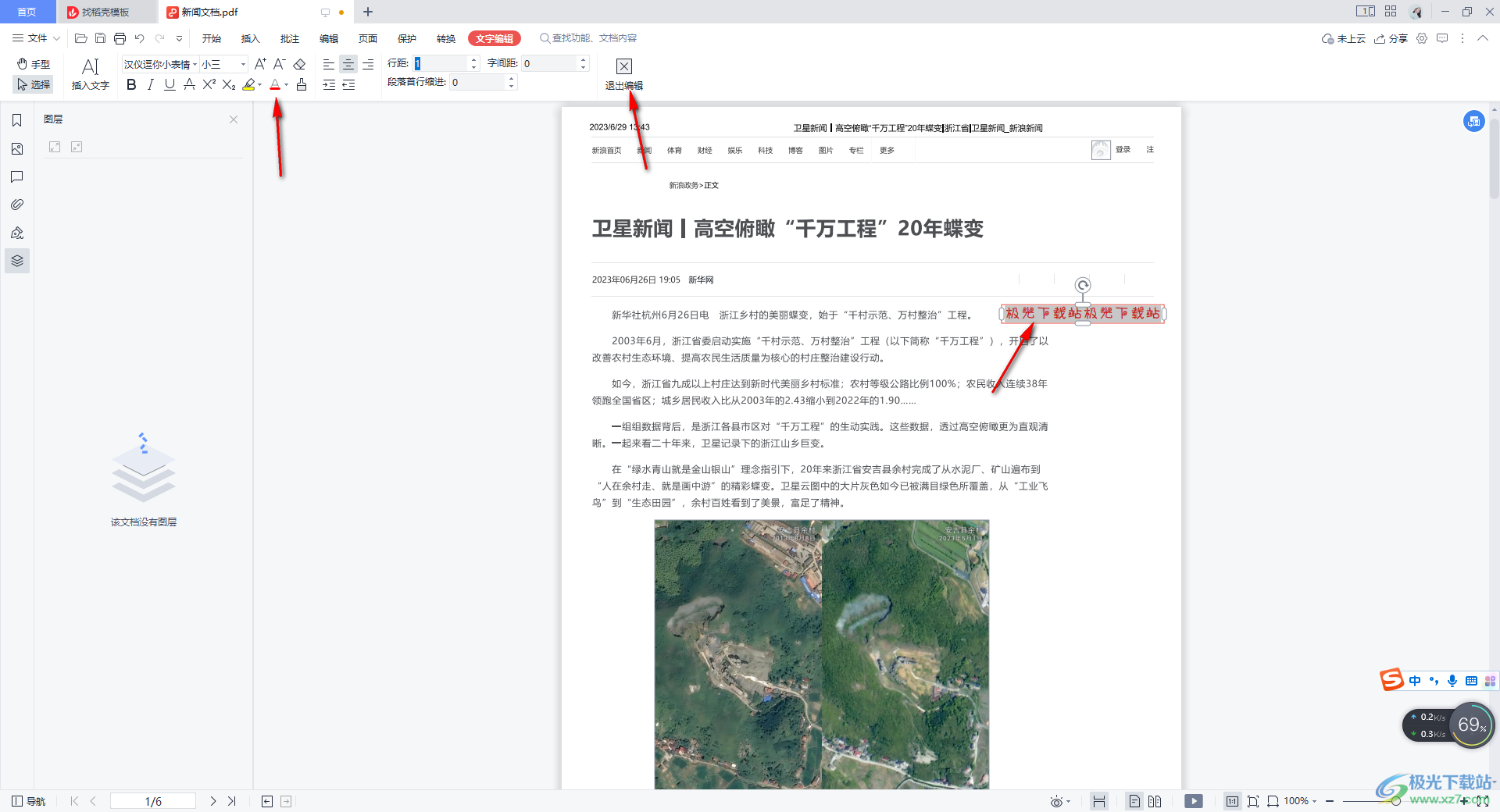Increase paragraph indent
1500x812 pixels.
(329, 84)
